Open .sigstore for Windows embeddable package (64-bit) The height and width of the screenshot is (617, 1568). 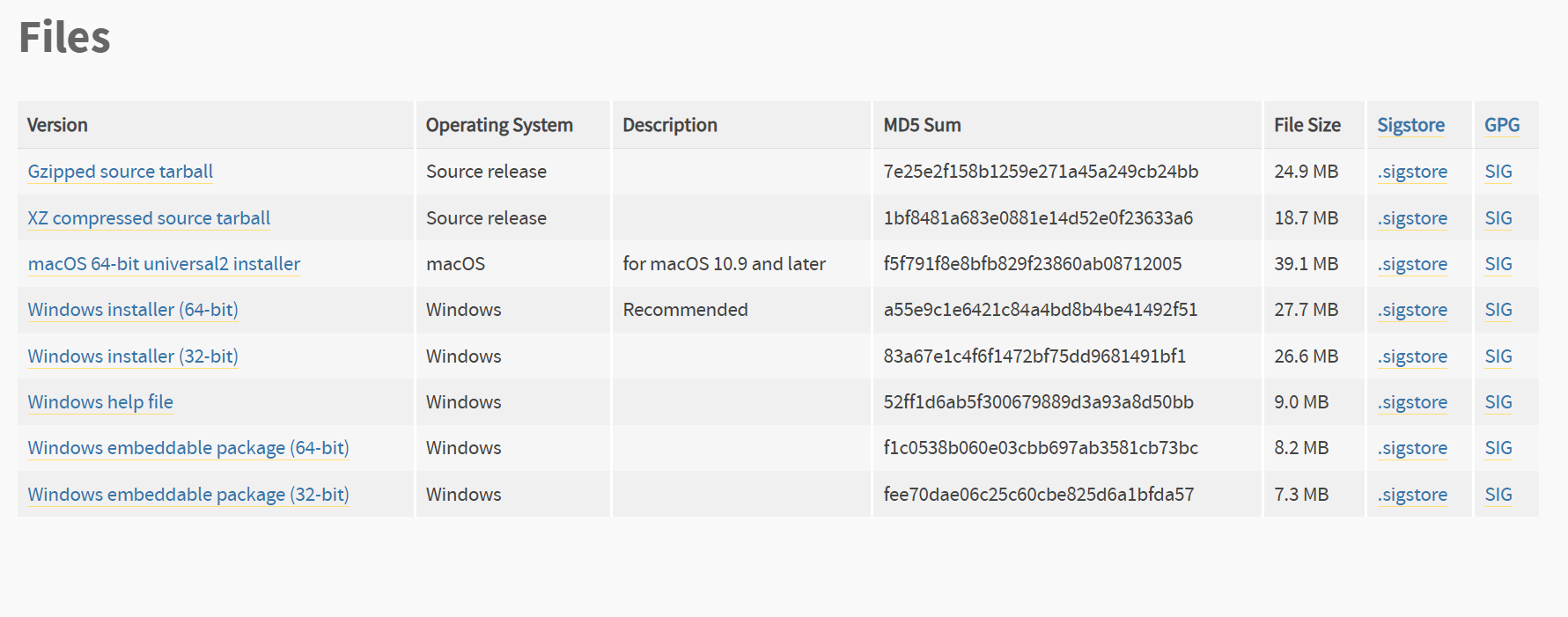point(1412,448)
